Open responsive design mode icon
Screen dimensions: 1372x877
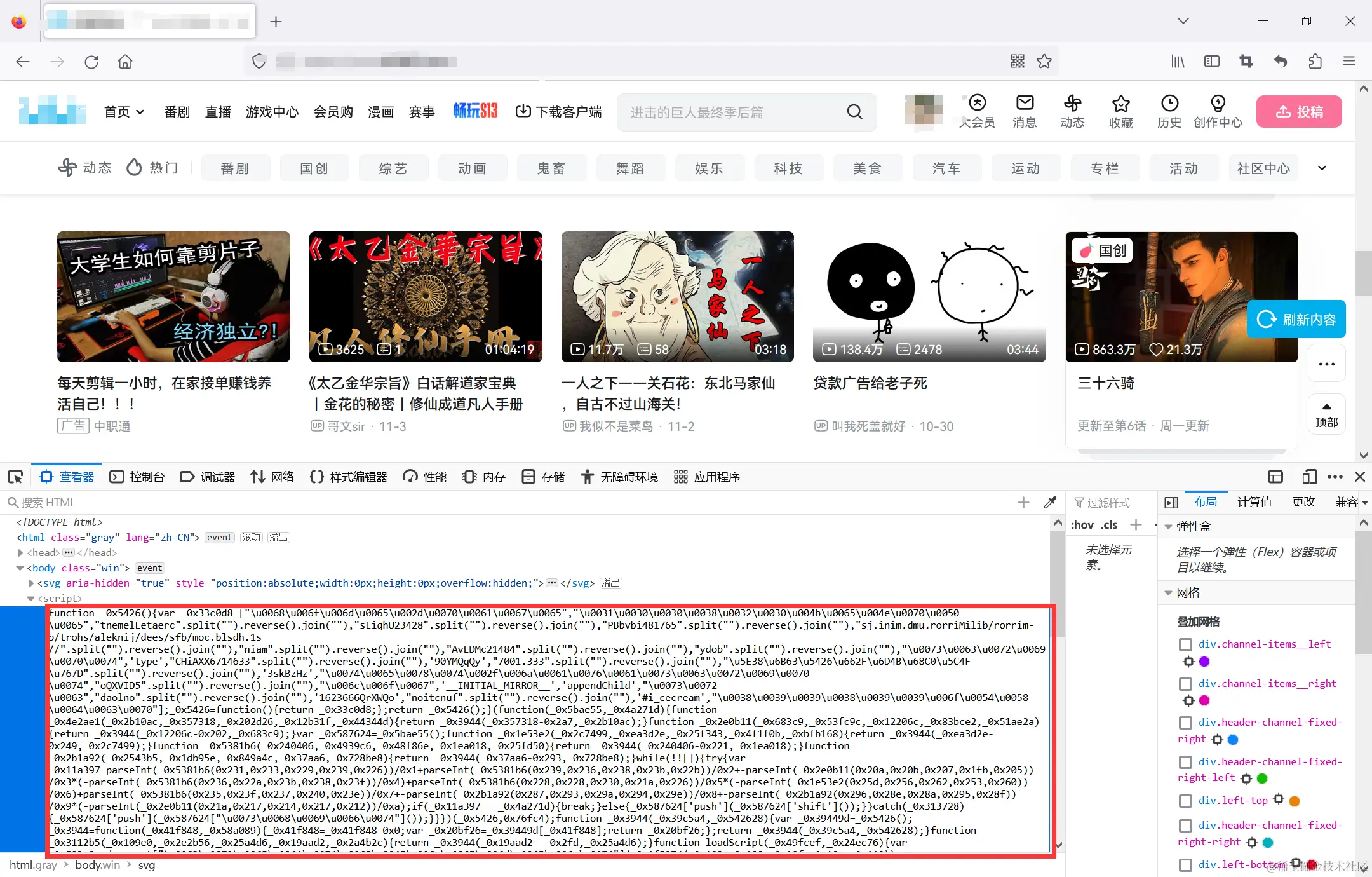(x=1308, y=477)
